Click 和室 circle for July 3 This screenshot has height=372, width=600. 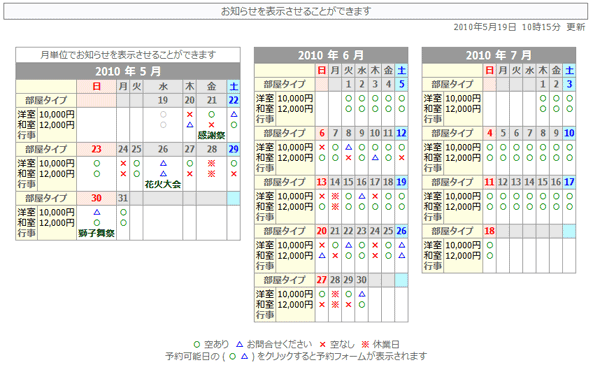[569, 109]
